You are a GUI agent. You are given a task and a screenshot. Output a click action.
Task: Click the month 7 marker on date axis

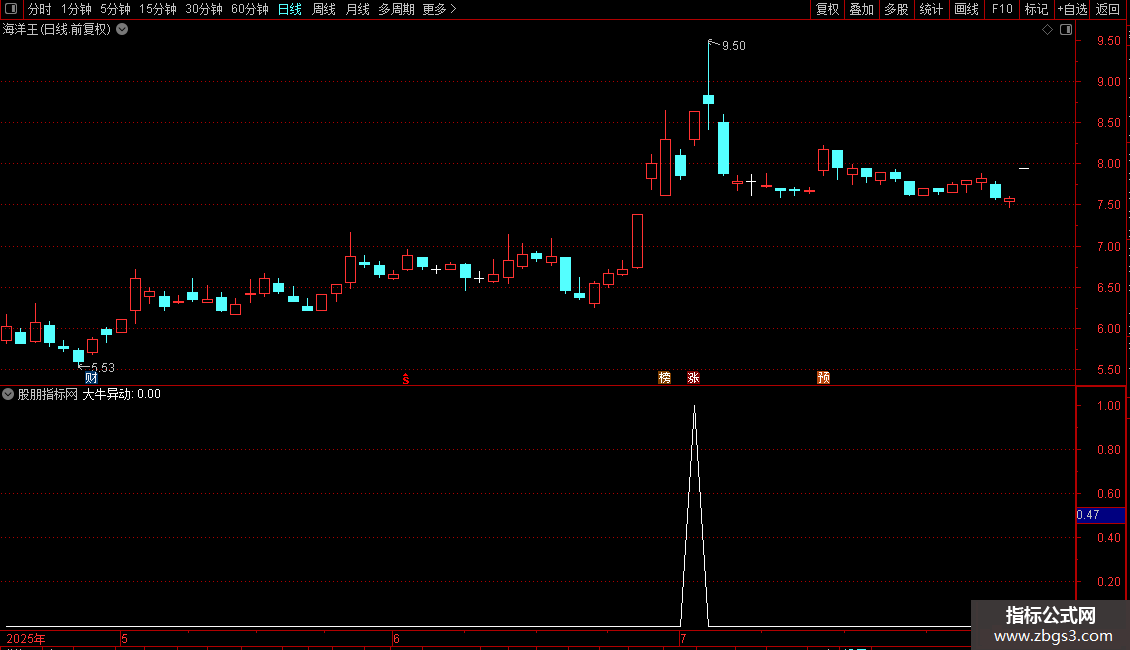pos(682,638)
